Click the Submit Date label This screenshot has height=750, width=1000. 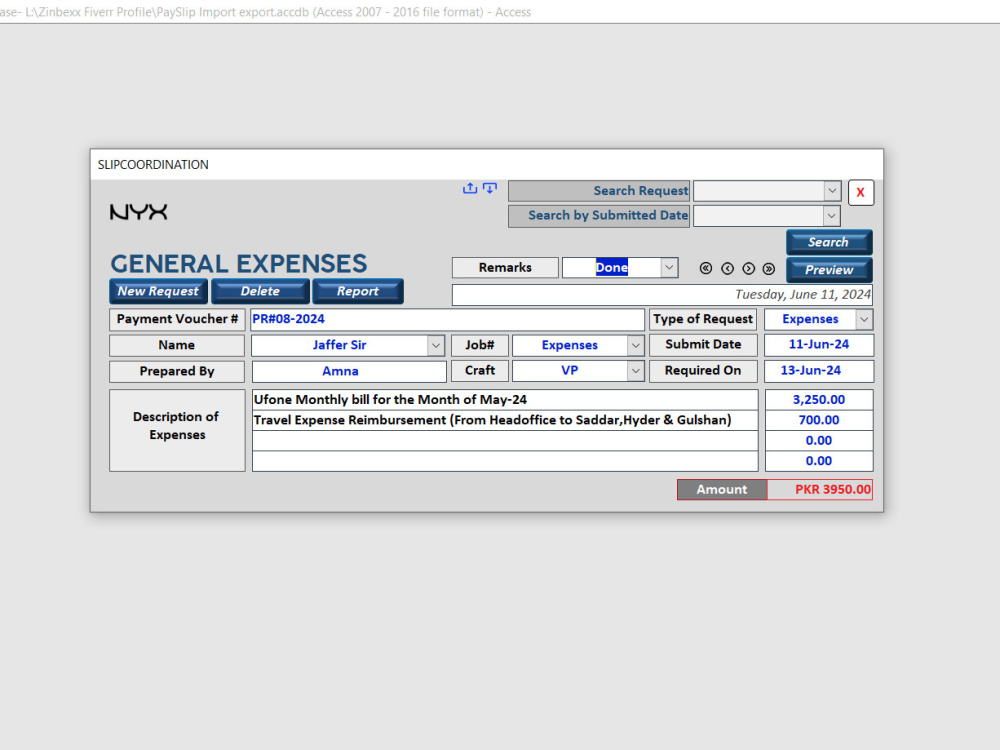(x=703, y=344)
